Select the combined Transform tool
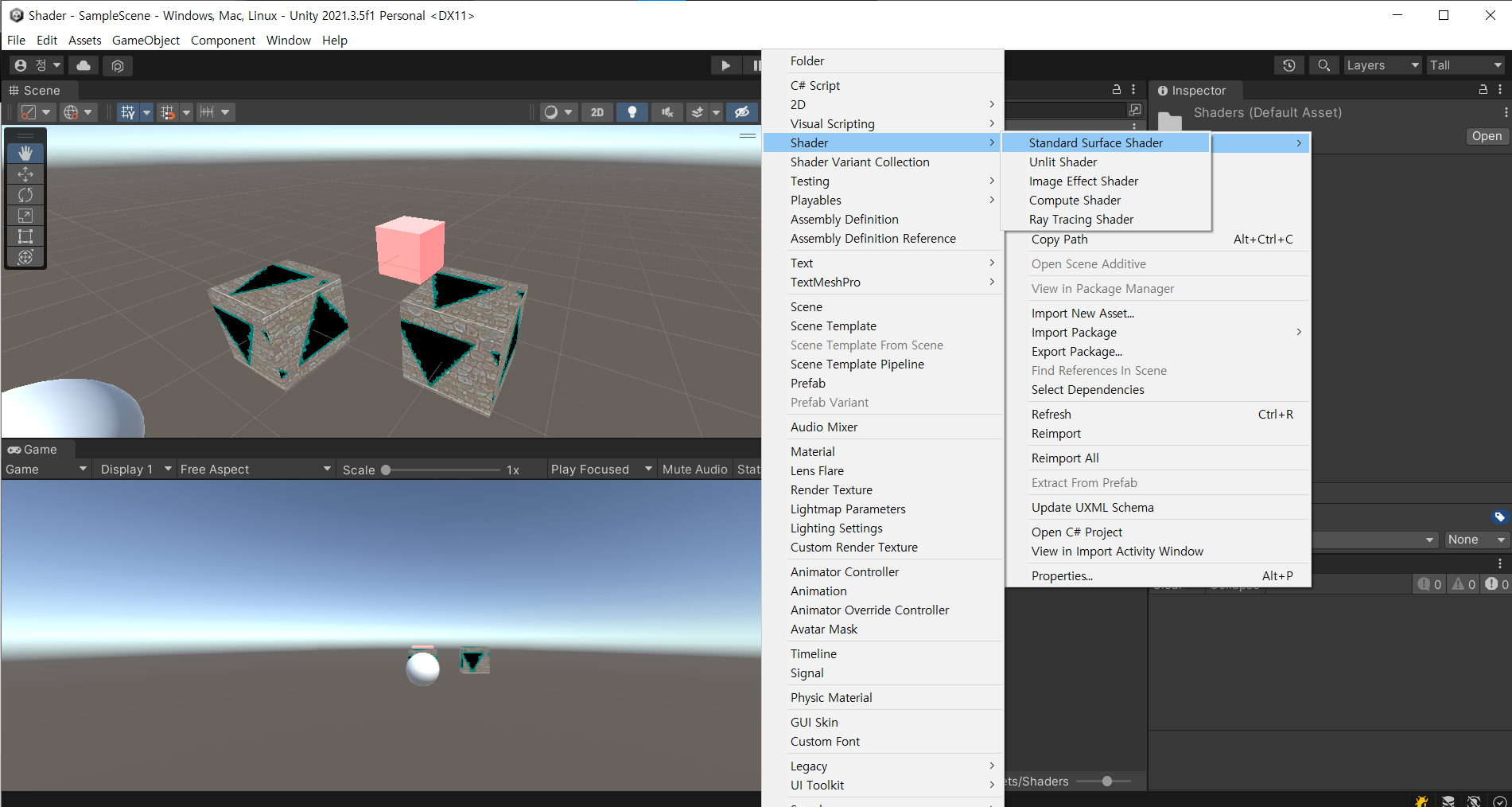 pos(25,257)
